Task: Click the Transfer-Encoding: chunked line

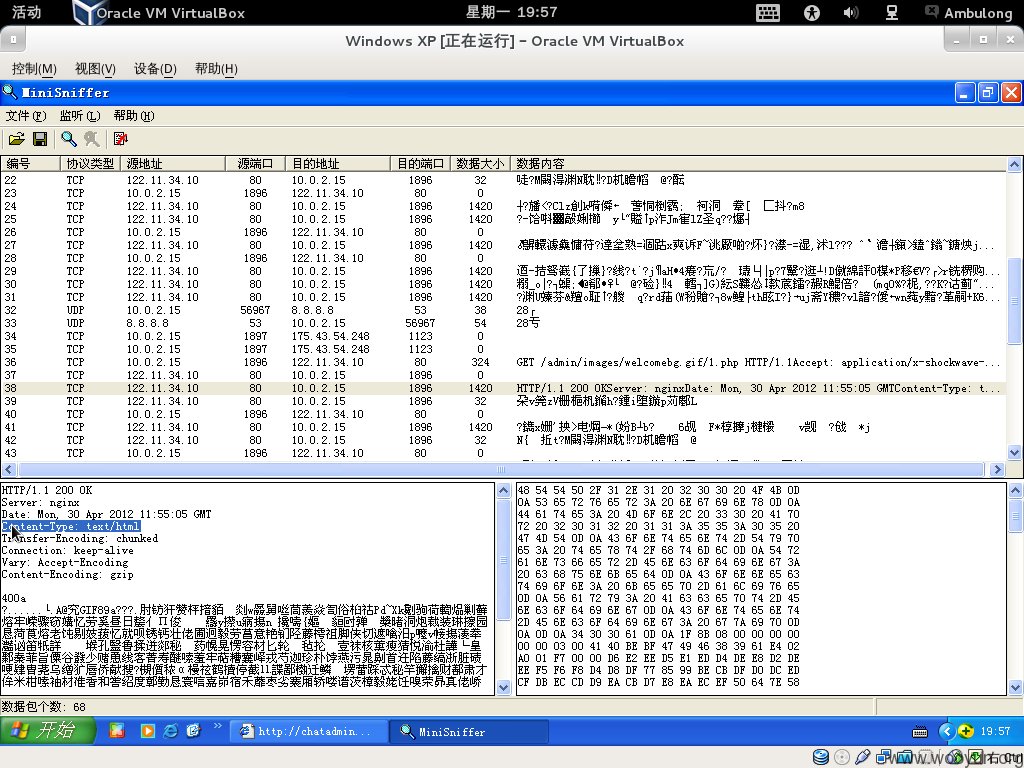Action: pyautogui.click(x=80, y=539)
